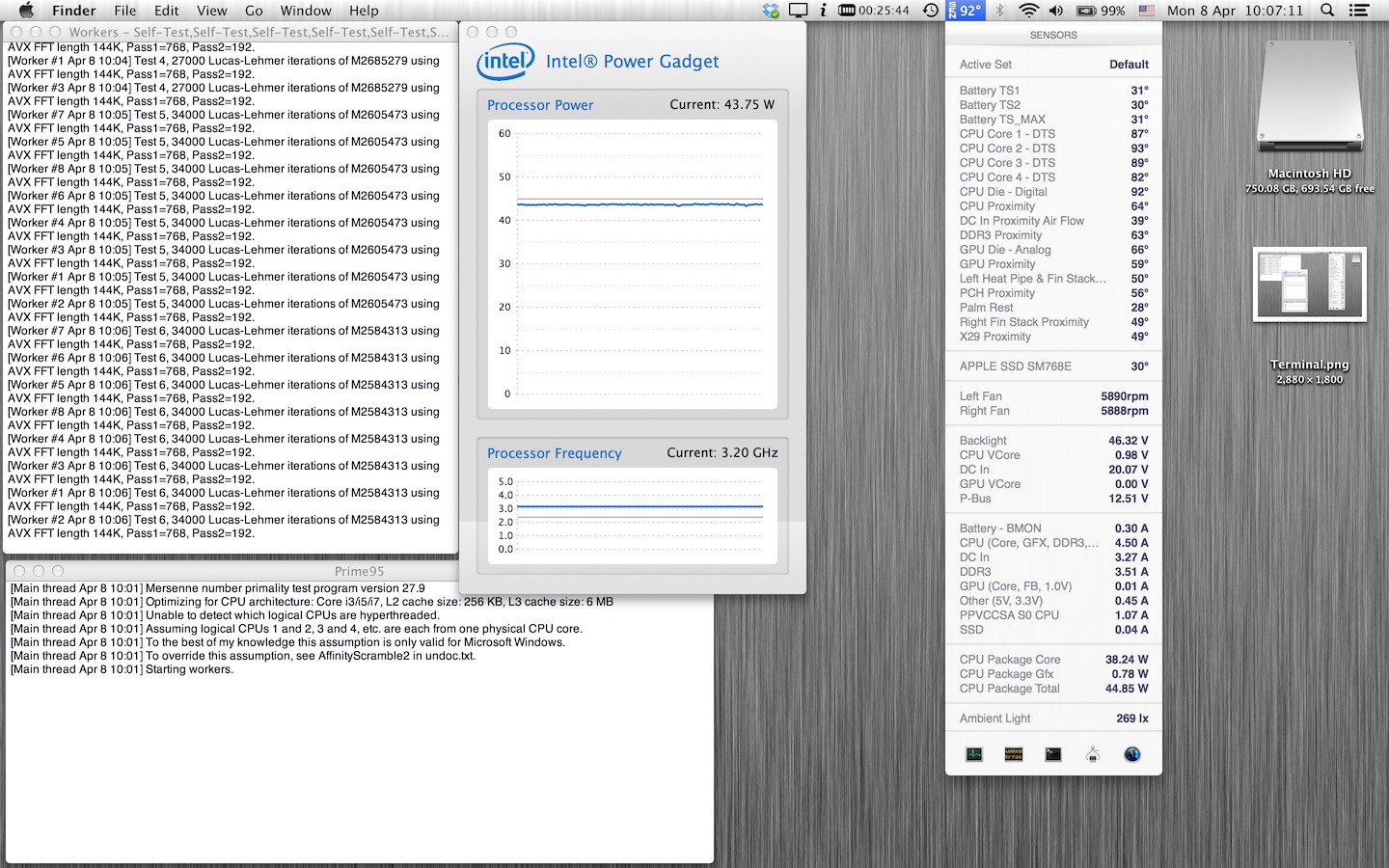Select the 'CPU Package Core' power row

1053,660
